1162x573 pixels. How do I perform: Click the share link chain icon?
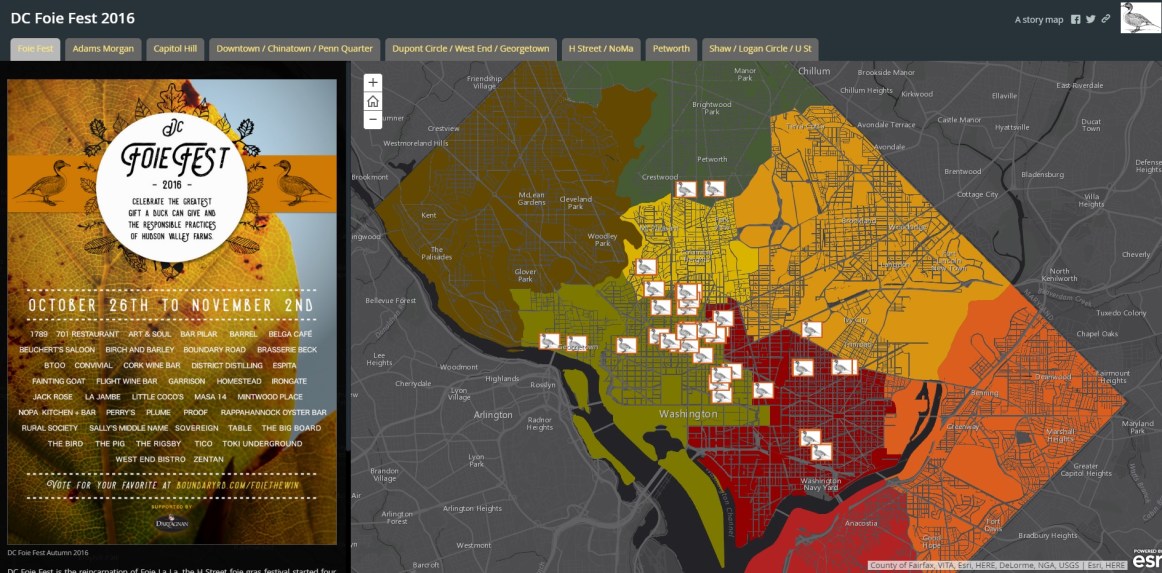1106,19
